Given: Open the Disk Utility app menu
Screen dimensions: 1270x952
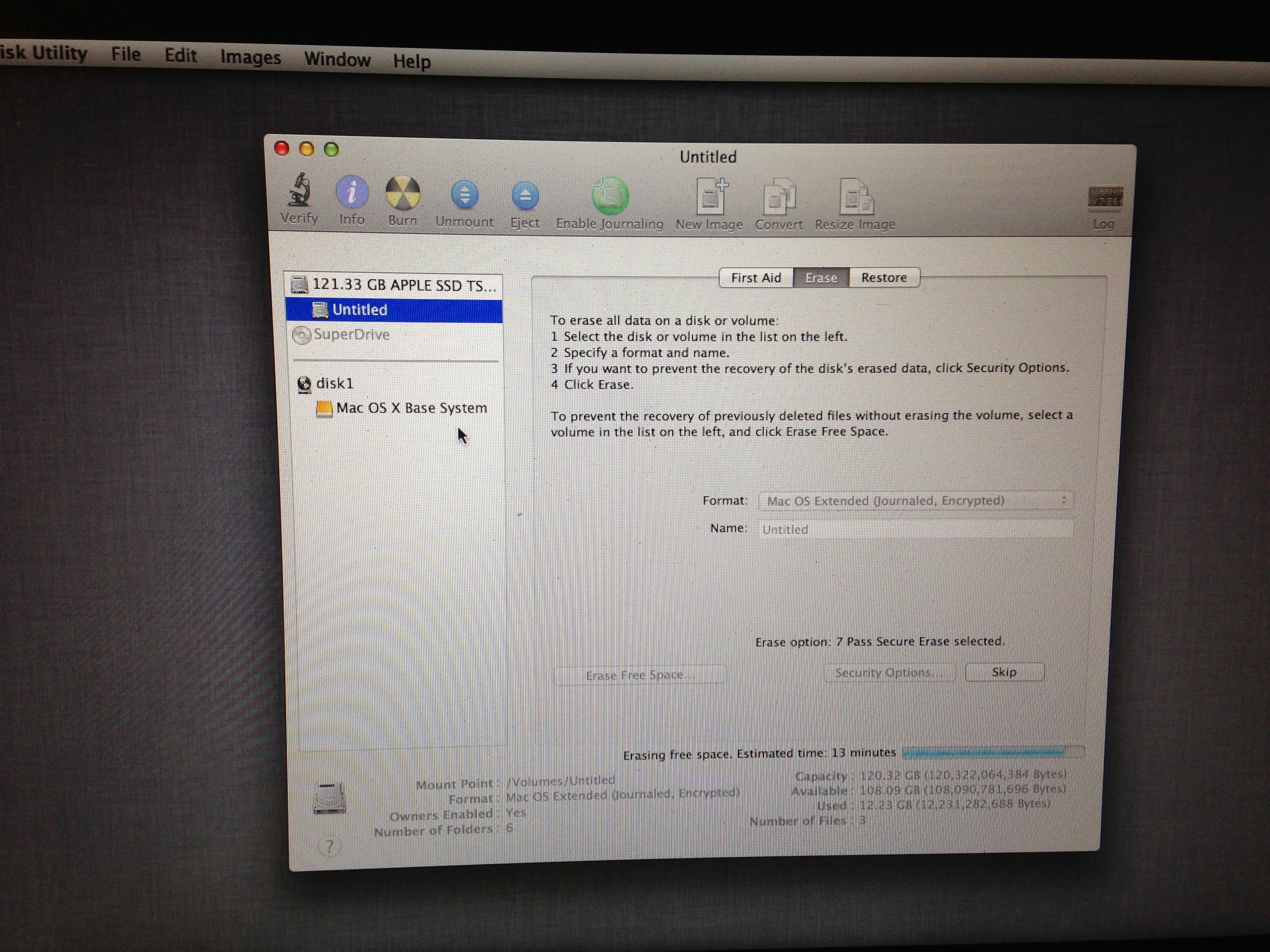Looking at the screenshot, I should coord(44,53).
